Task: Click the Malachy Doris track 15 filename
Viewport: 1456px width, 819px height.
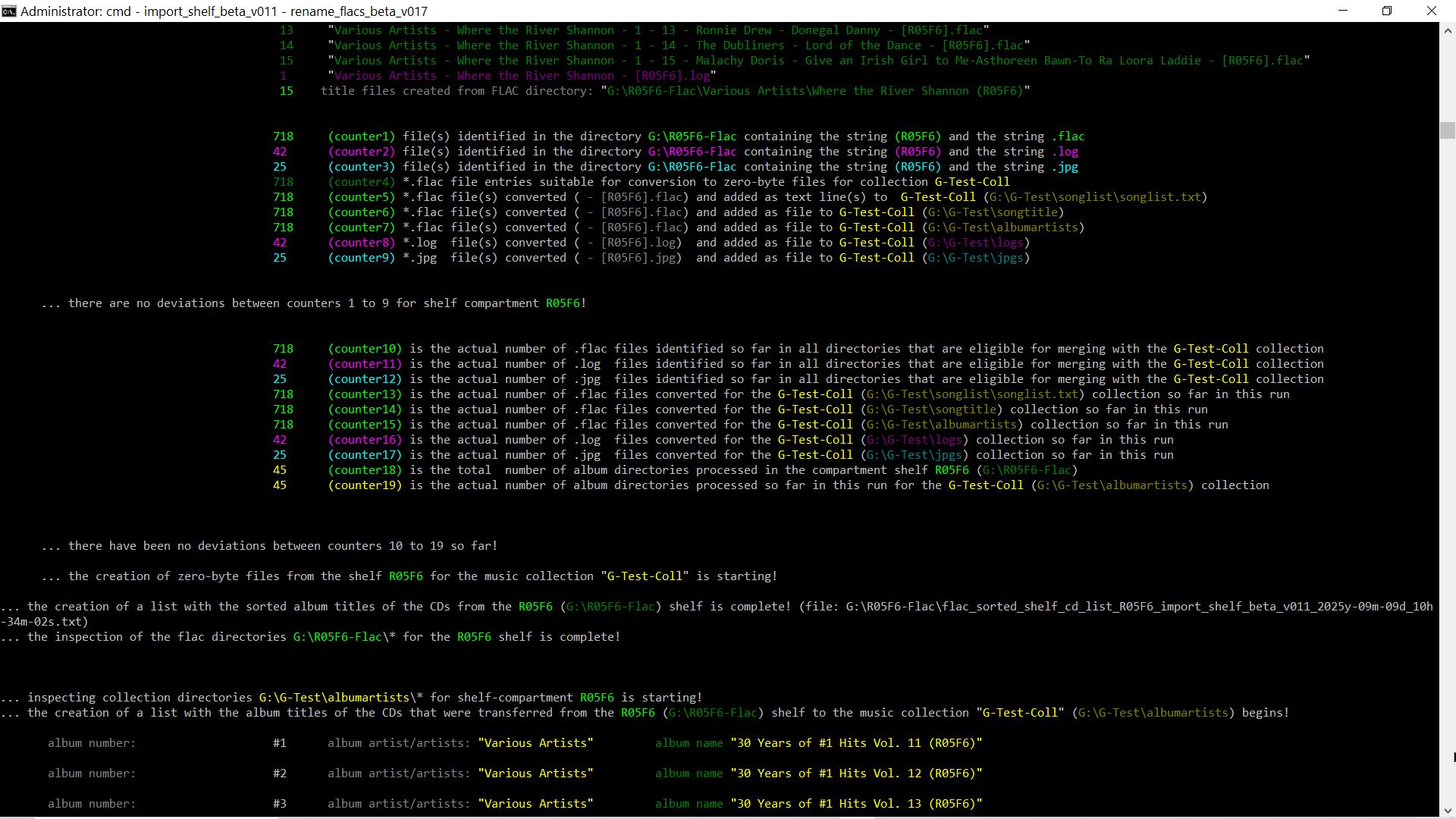Action: coord(819,61)
